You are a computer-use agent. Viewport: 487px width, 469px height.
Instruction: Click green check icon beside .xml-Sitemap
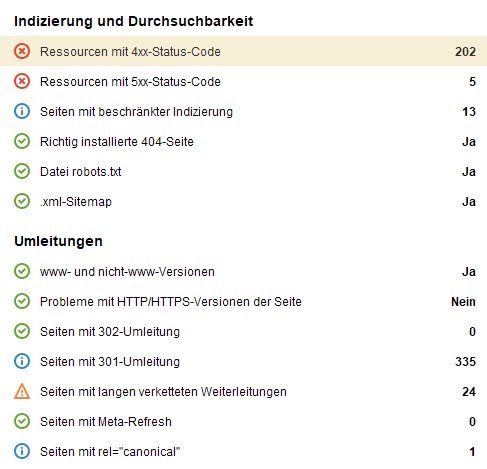pyautogui.click(x=22, y=201)
